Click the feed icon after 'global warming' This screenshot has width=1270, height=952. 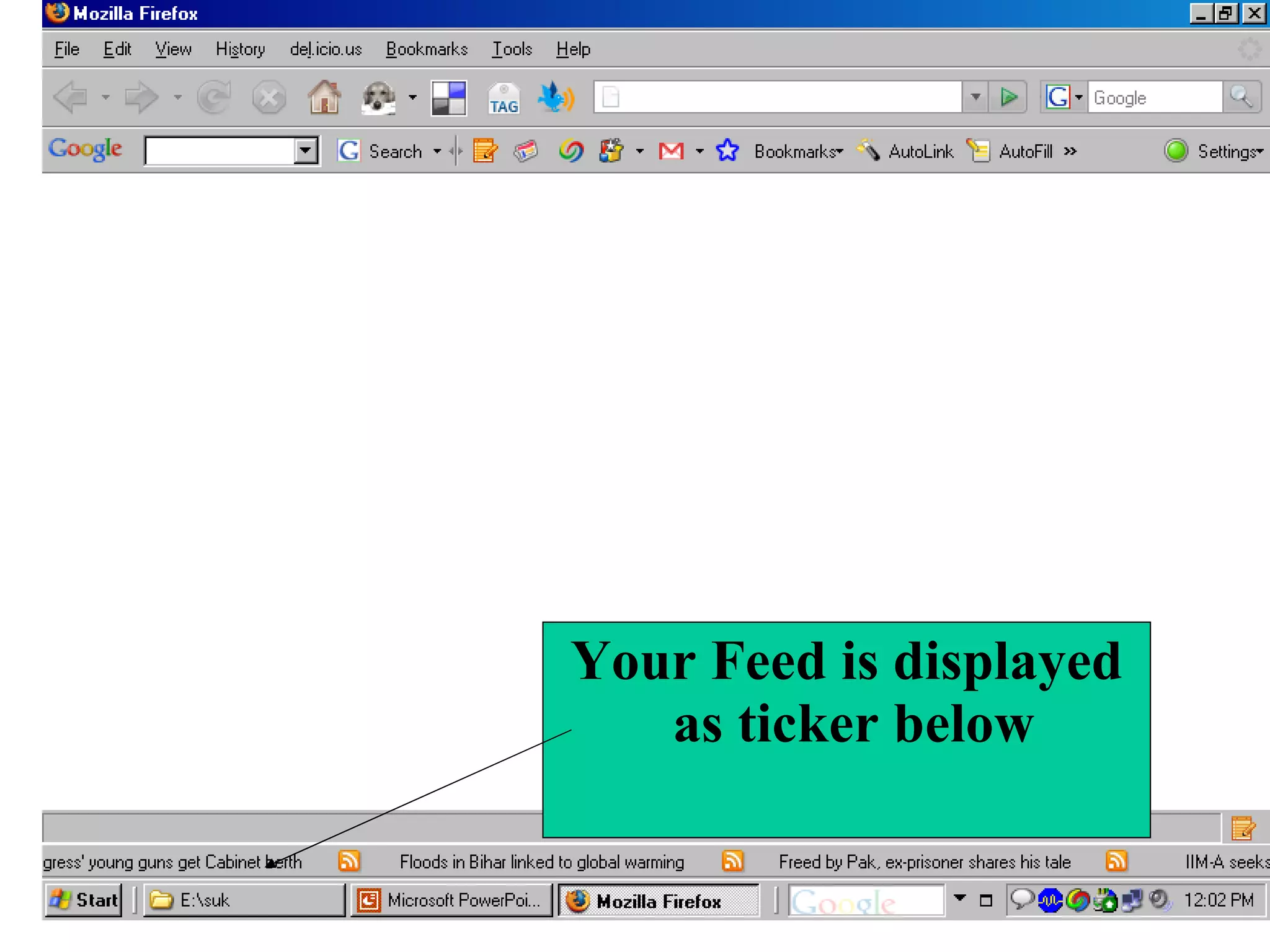(733, 862)
